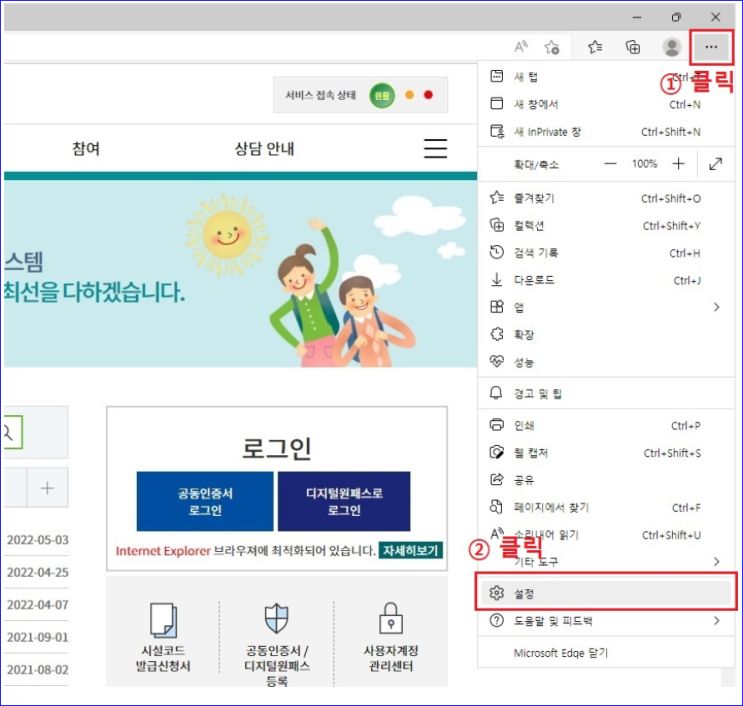Add this page to favorites star icon
Viewport: 743px width, 706px height.
coord(552,47)
